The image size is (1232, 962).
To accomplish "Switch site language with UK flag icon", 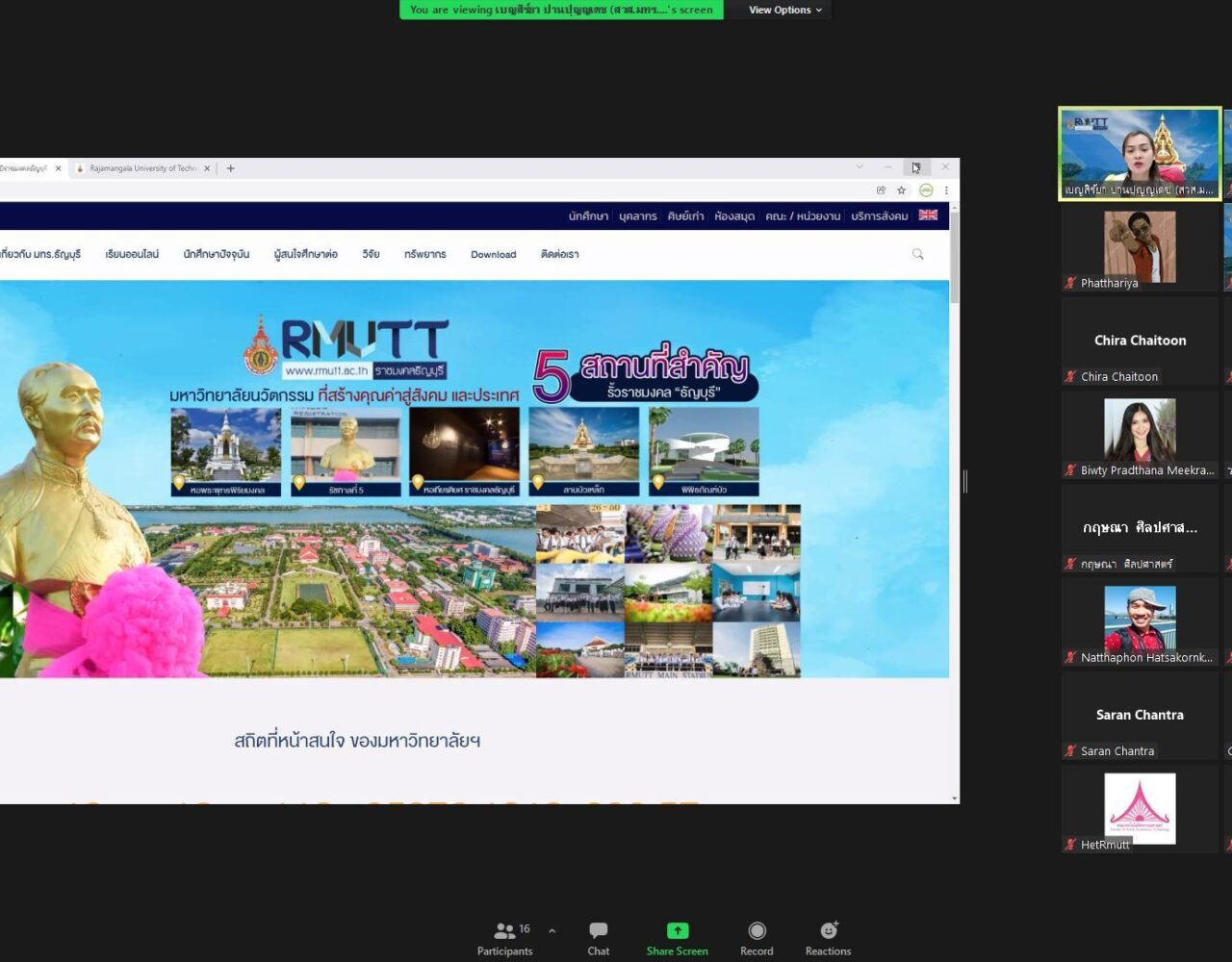I will pos(928,215).
